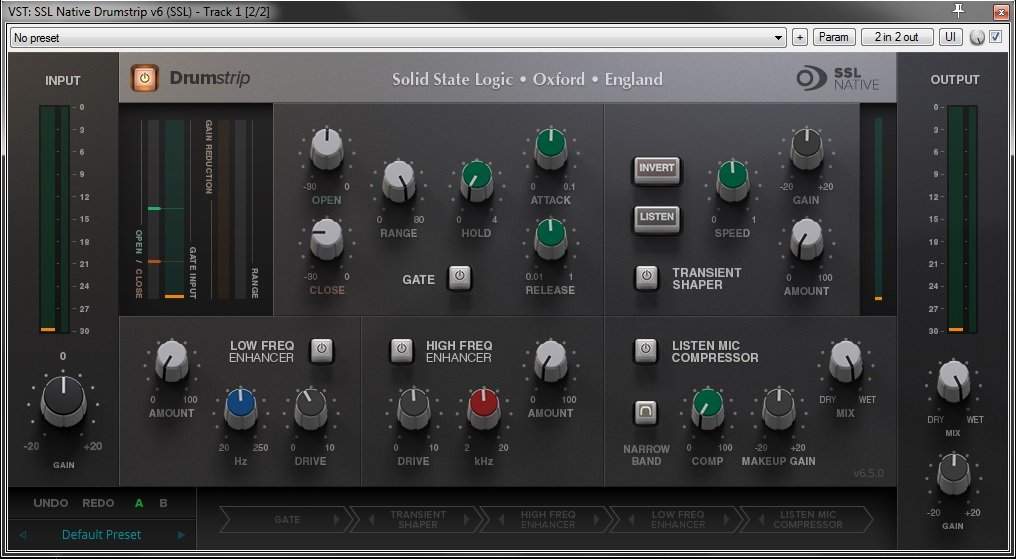Switch on High Freq Enhancer power
The height and width of the screenshot is (559, 1016).
coord(402,350)
